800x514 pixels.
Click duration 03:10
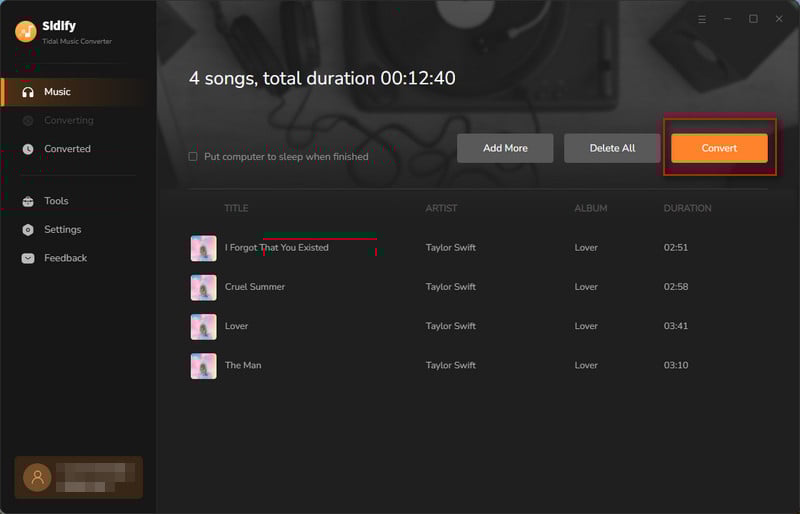pyautogui.click(x=676, y=365)
